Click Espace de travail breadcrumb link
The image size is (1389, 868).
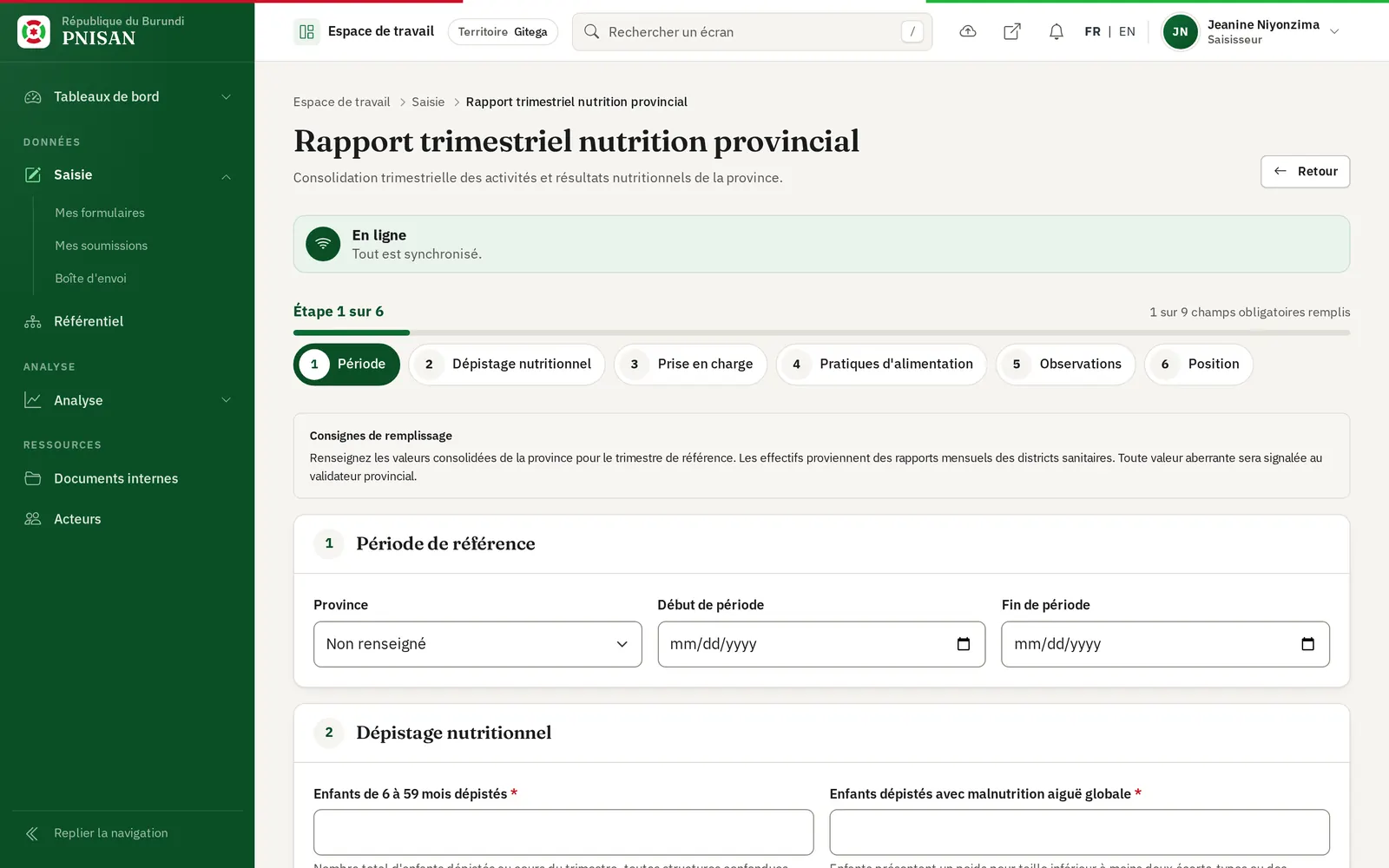pos(342,102)
